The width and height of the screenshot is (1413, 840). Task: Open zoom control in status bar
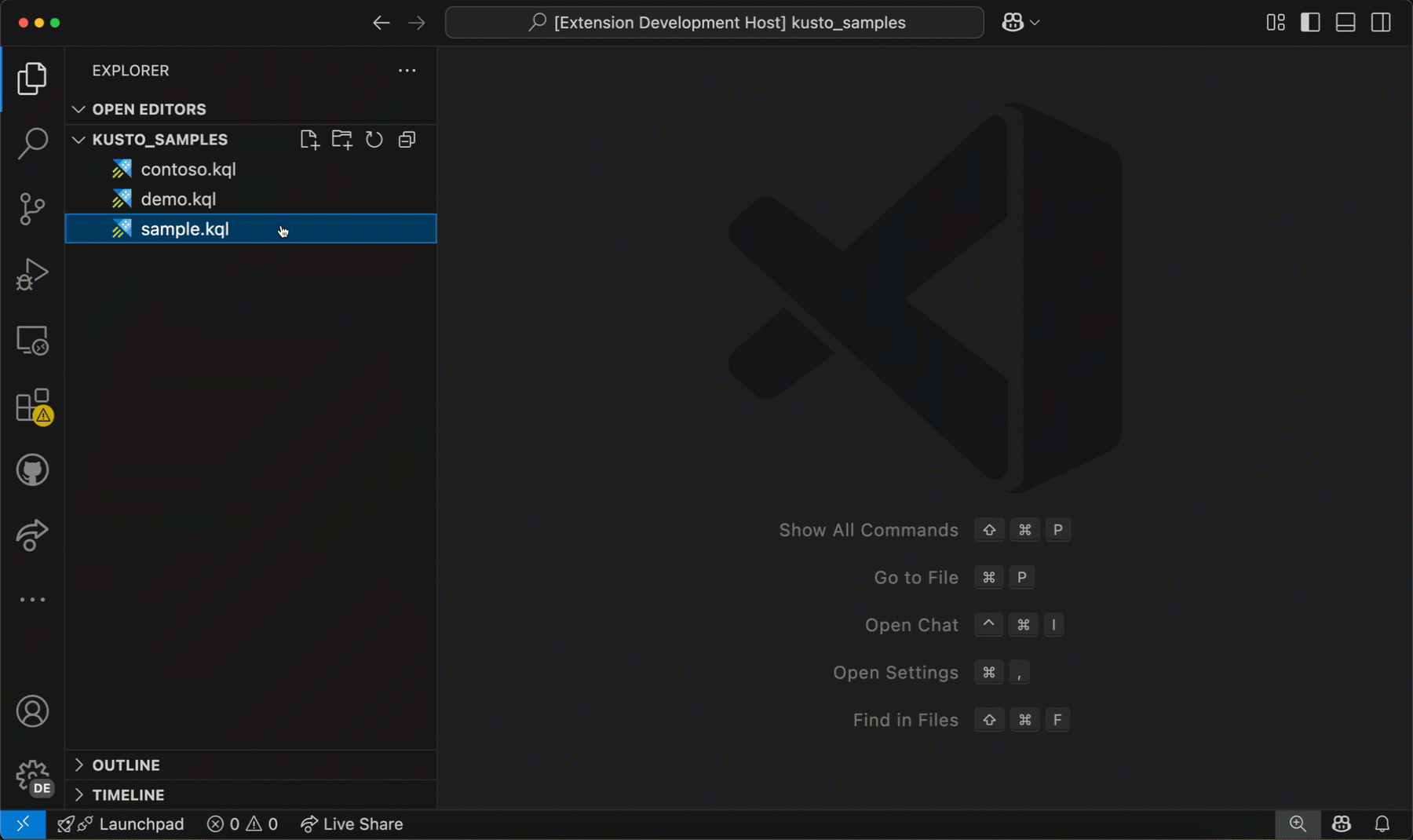[1298, 824]
